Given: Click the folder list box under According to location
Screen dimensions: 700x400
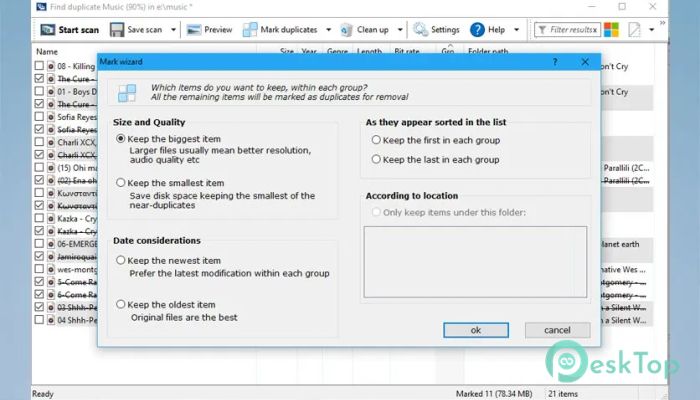Looking at the screenshot, I should (x=475, y=262).
